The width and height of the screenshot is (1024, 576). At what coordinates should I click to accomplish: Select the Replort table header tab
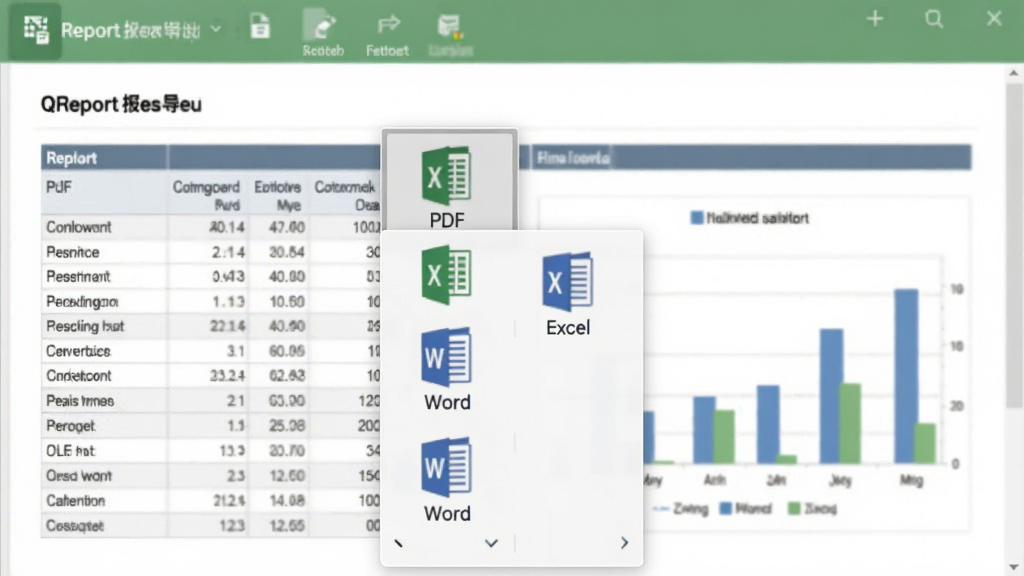tap(104, 158)
